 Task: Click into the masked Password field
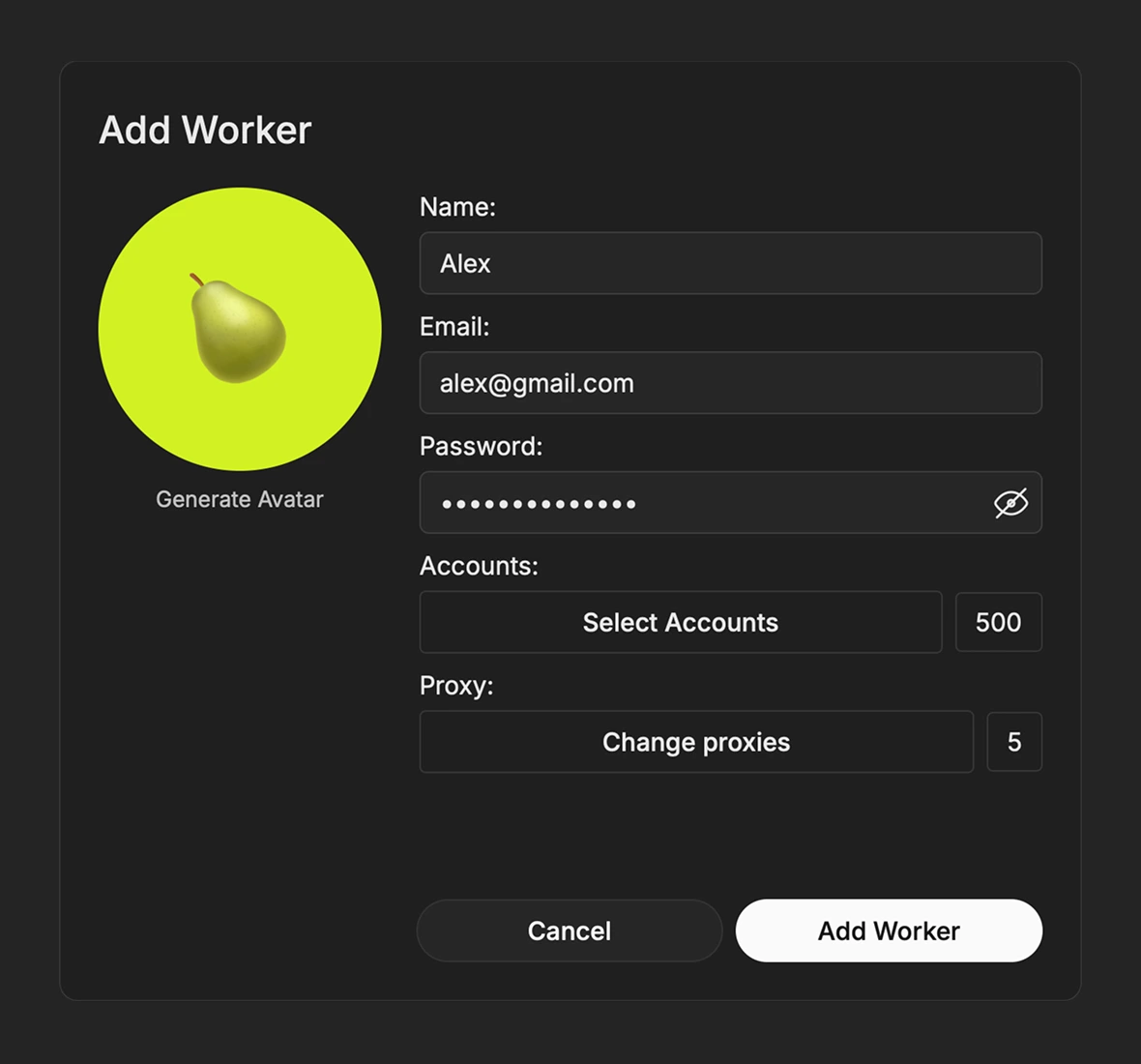click(x=731, y=502)
